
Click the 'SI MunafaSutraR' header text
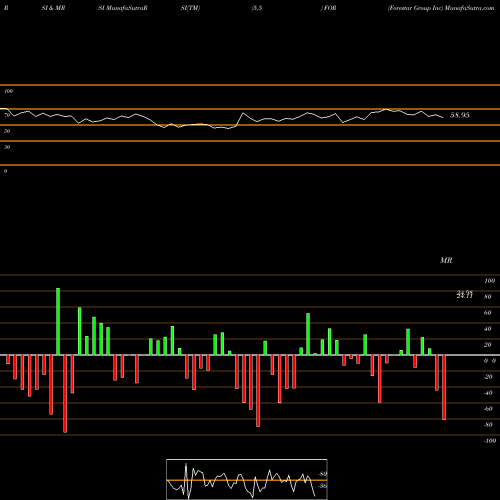click(x=123, y=8)
